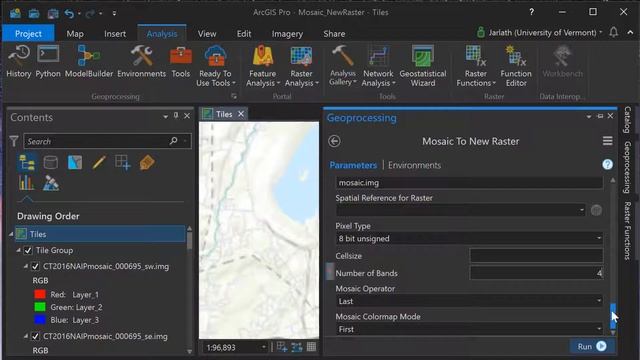Switch to the Insert ribbon tab

[x=115, y=34]
